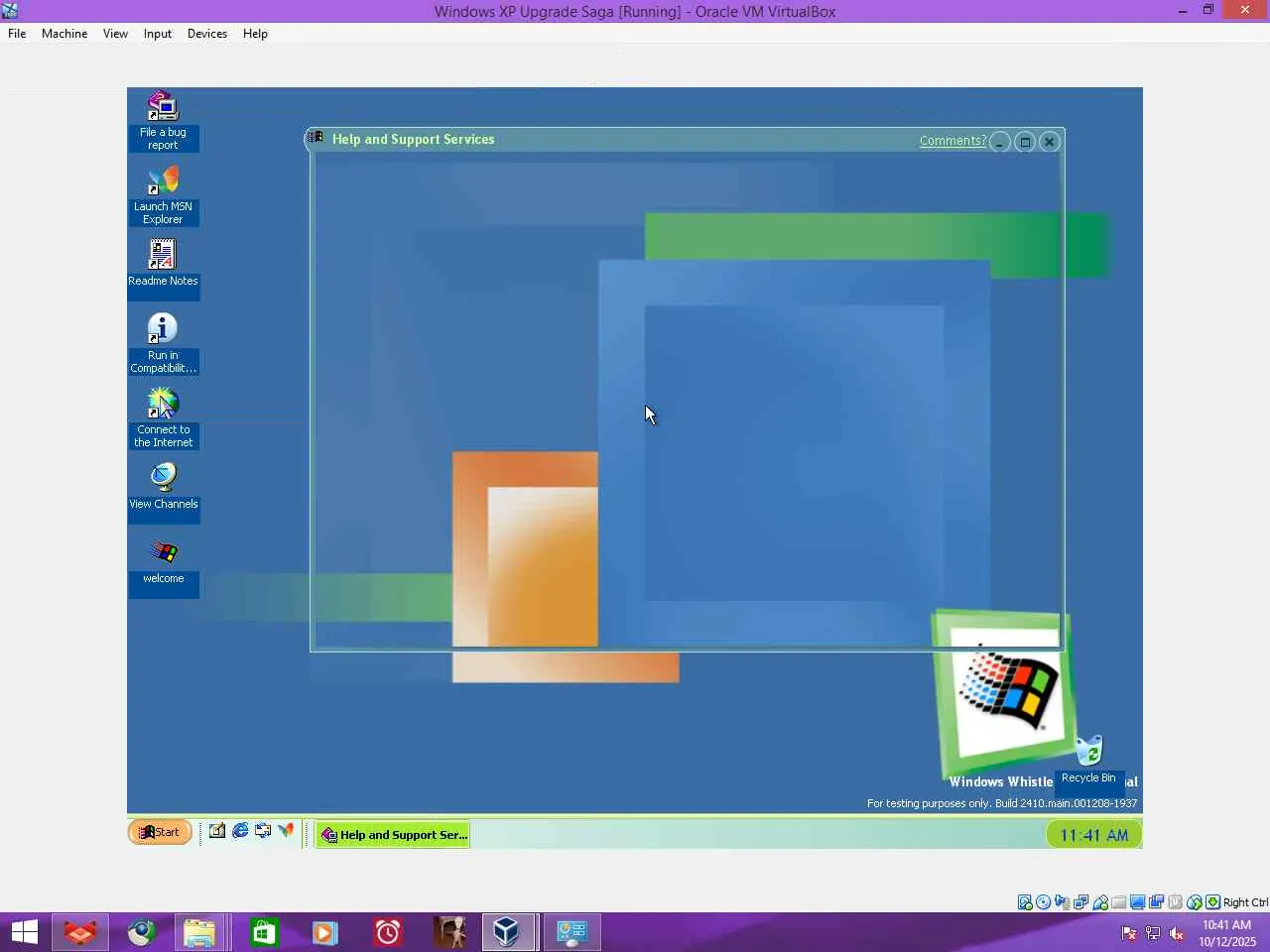Click the host Action Center flag tray icon
The width and height of the screenshot is (1270, 952).
tap(1129, 933)
